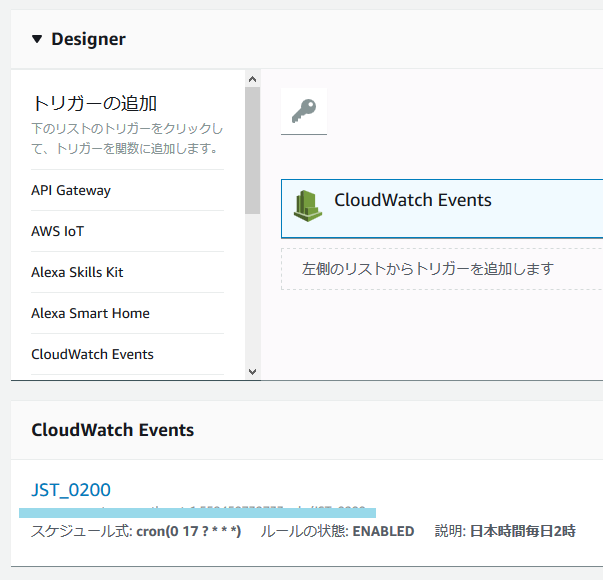This screenshot has height=580, width=603.
Task: Select the CloudWatch Events trigger box title
Action: 412,200
